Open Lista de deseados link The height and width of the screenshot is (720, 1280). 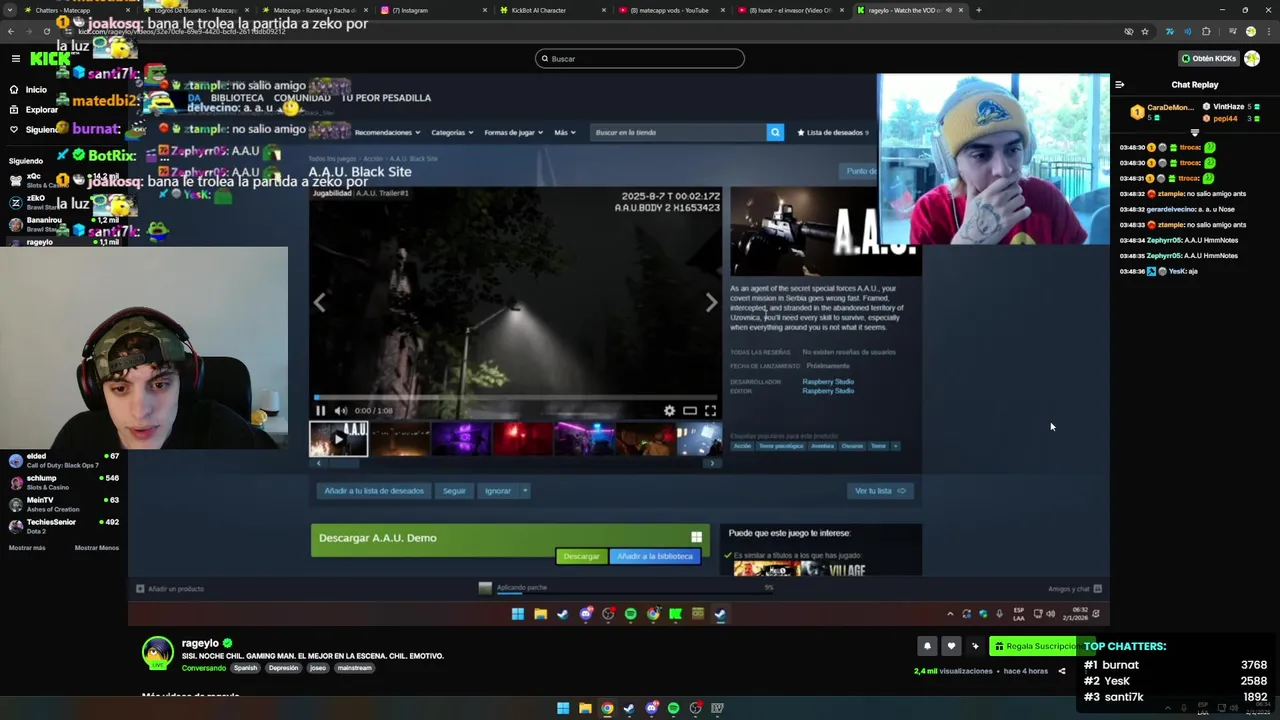[x=833, y=132]
